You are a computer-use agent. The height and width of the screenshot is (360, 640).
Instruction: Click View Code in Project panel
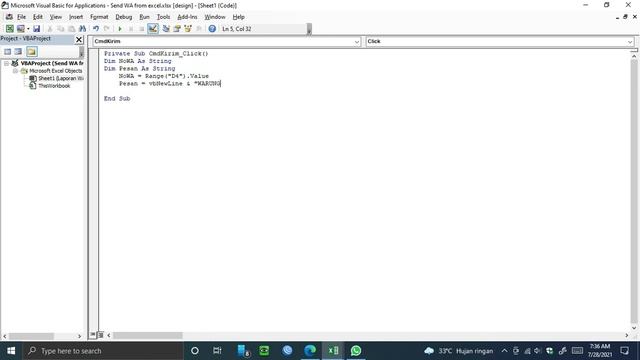[7, 51]
